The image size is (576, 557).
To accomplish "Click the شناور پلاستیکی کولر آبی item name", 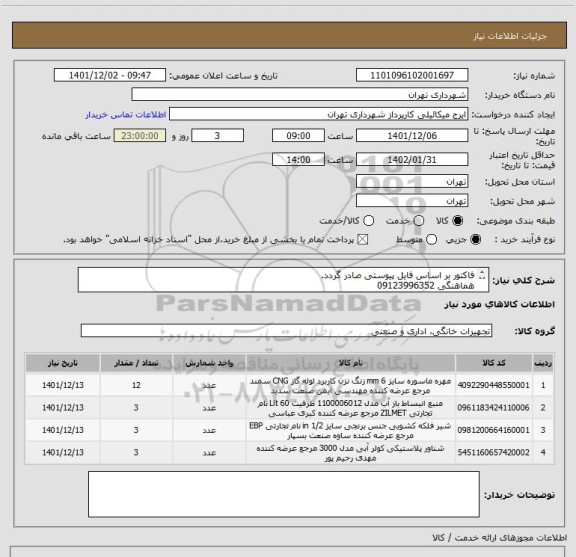I will click(x=350, y=453).
